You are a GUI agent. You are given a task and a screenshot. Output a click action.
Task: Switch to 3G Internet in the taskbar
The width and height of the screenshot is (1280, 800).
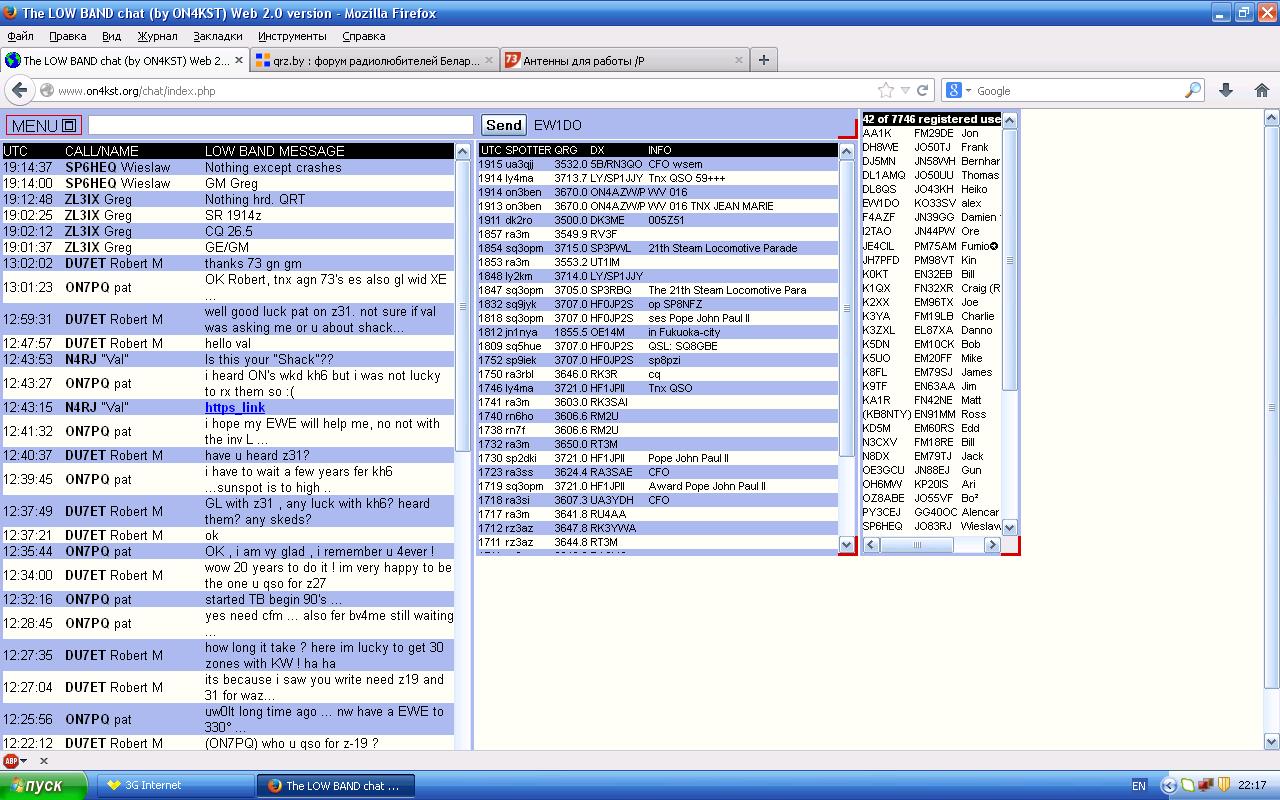point(174,786)
